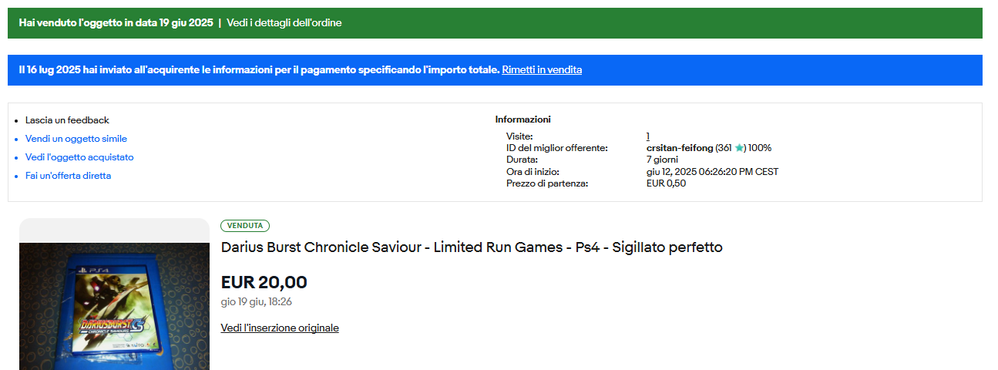This screenshot has width=998, height=370.
Task: Open the Visite count link
Action: pos(648,136)
